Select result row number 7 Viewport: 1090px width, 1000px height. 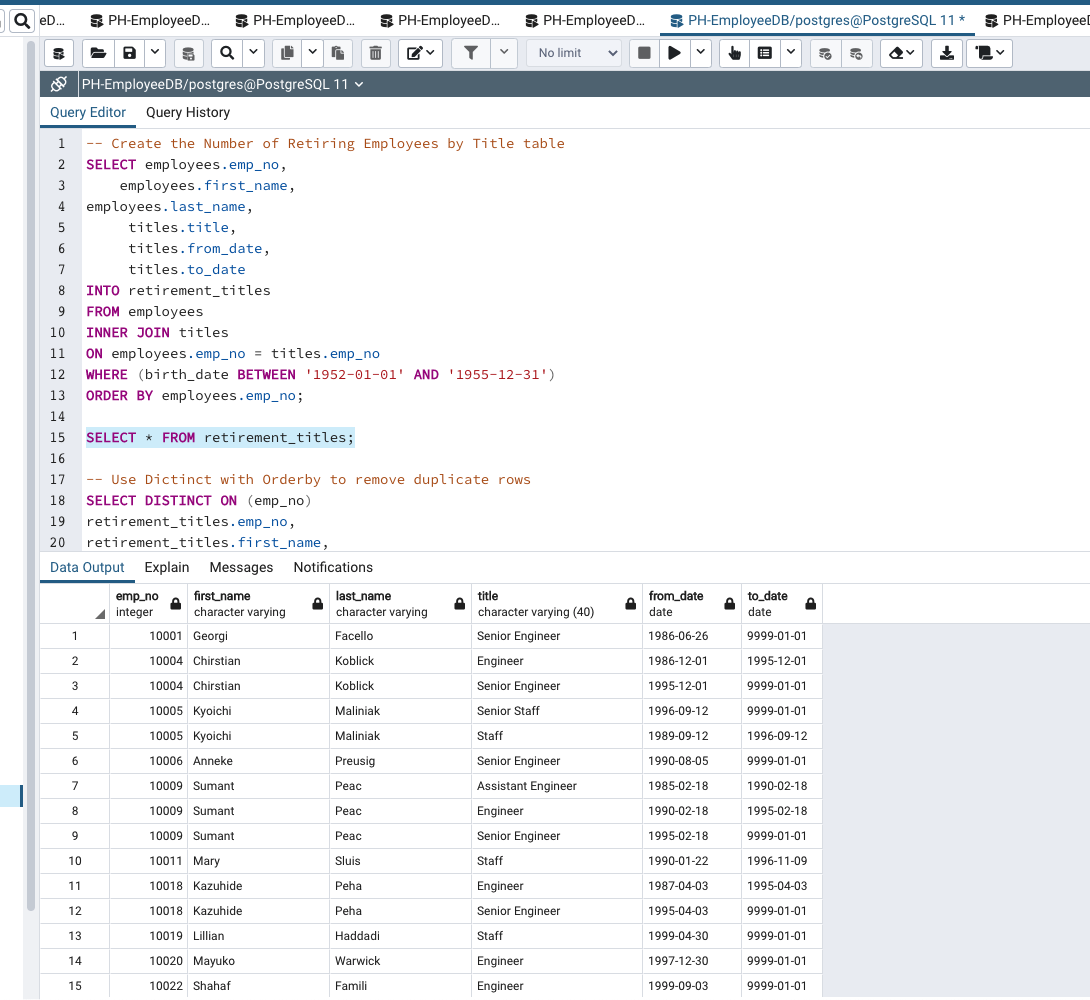(x=74, y=786)
